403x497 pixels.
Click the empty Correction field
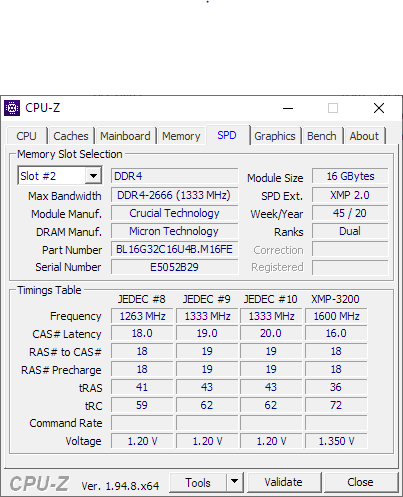click(350, 249)
